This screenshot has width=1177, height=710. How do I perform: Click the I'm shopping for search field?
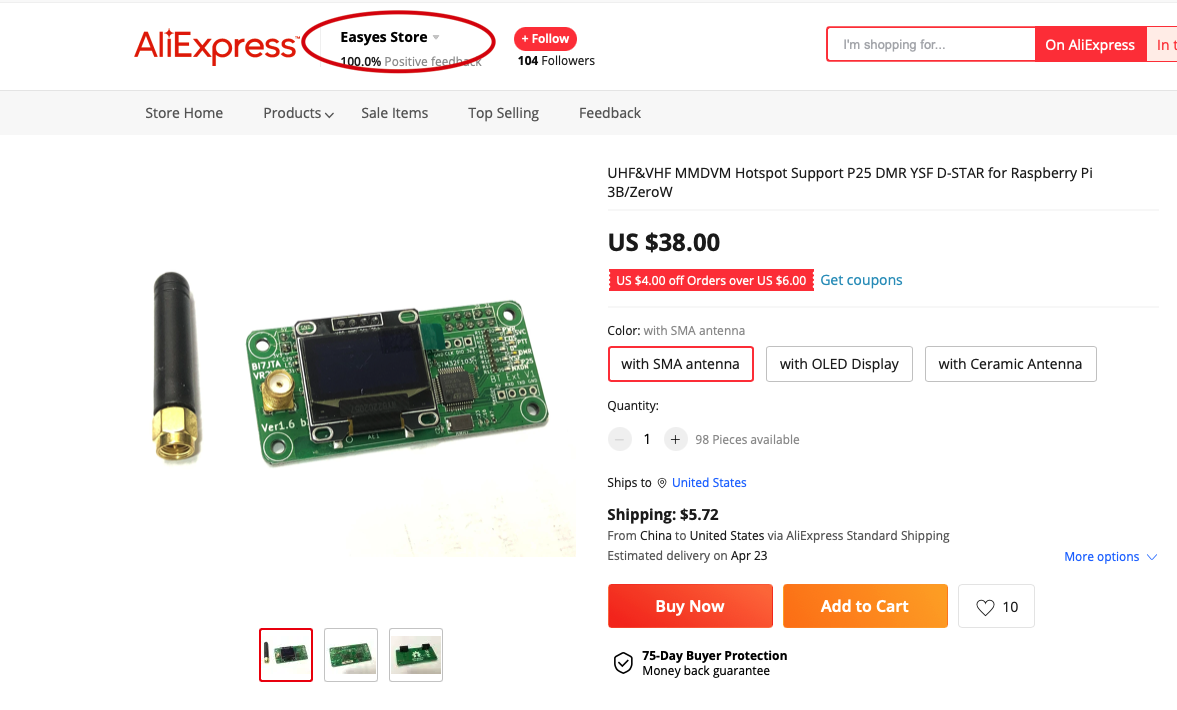[x=930, y=45]
